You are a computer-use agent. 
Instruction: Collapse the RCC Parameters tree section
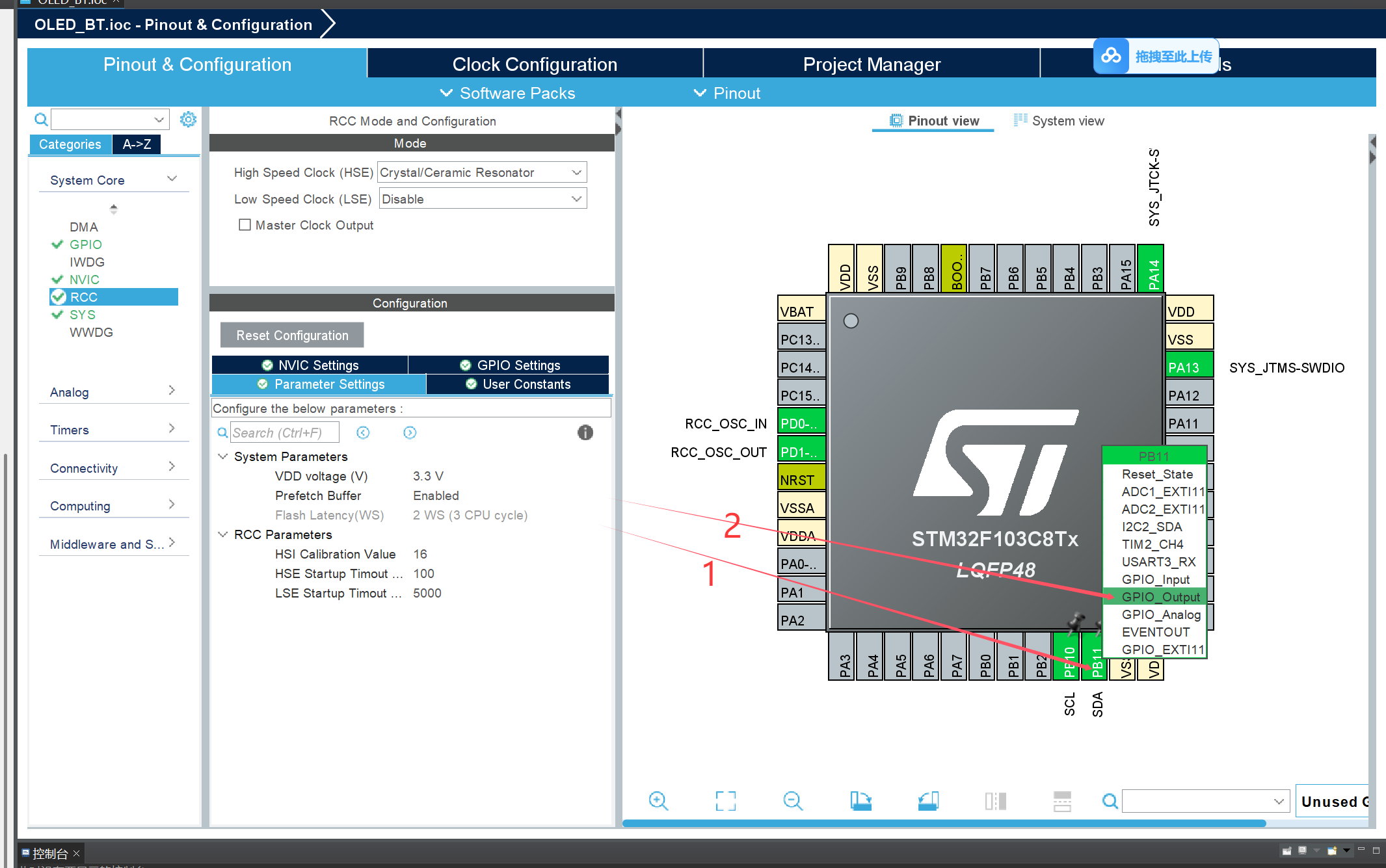coord(222,534)
